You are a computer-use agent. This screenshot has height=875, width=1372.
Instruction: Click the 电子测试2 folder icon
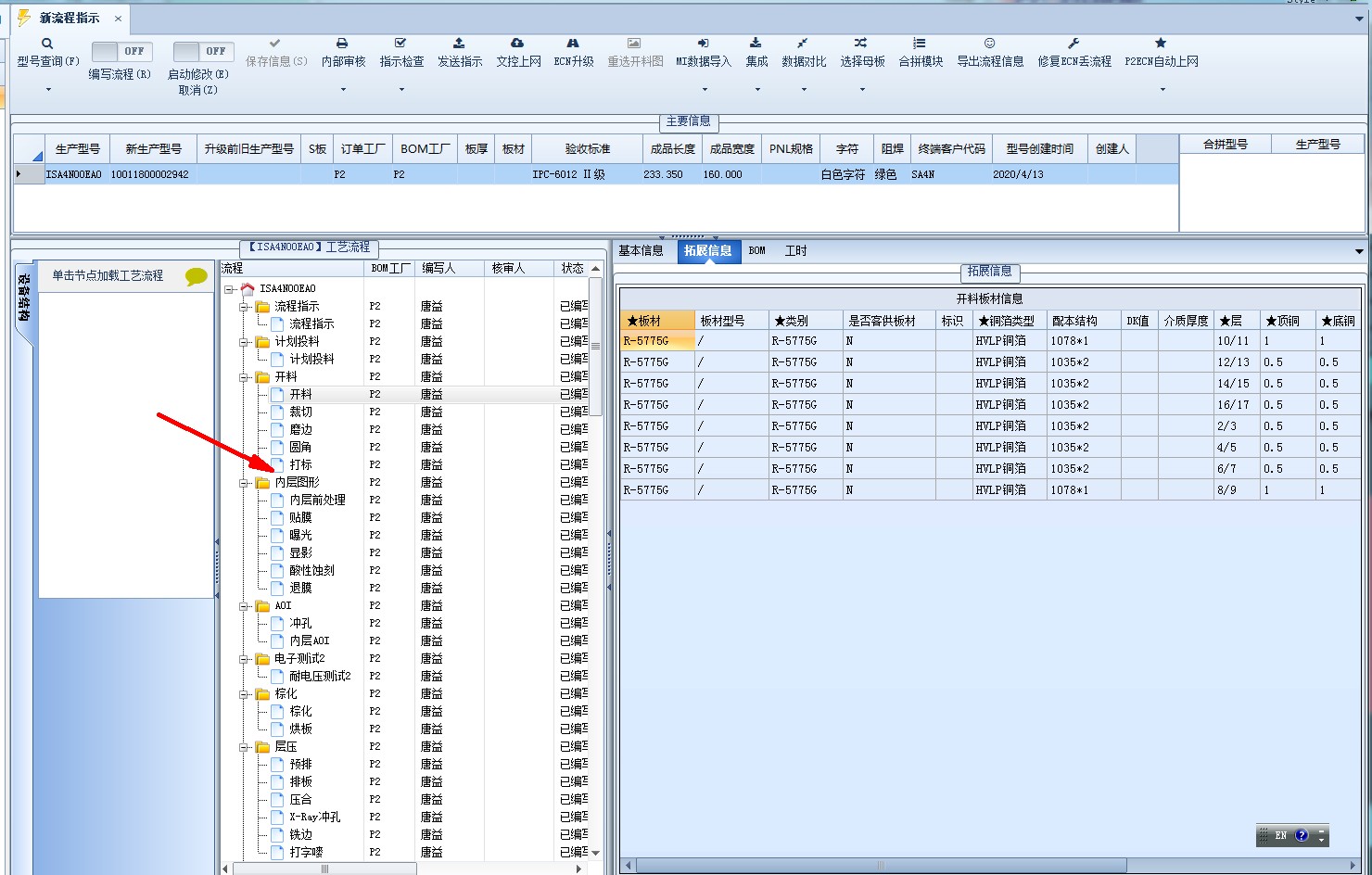click(x=262, y=659)
